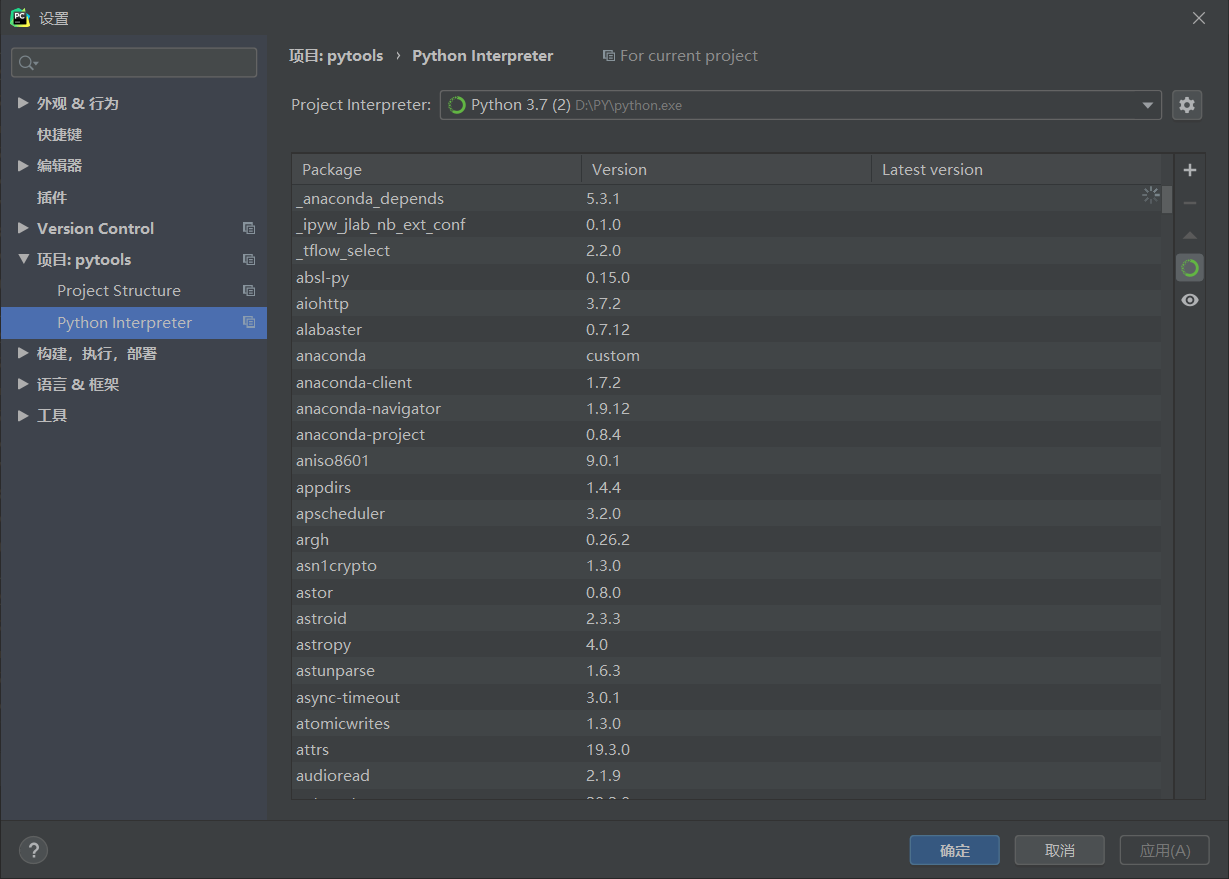Image resolution: width=1229 pixels, height=879 pixels.
Task: Select the astroid package row
Action: pos(727,618)
